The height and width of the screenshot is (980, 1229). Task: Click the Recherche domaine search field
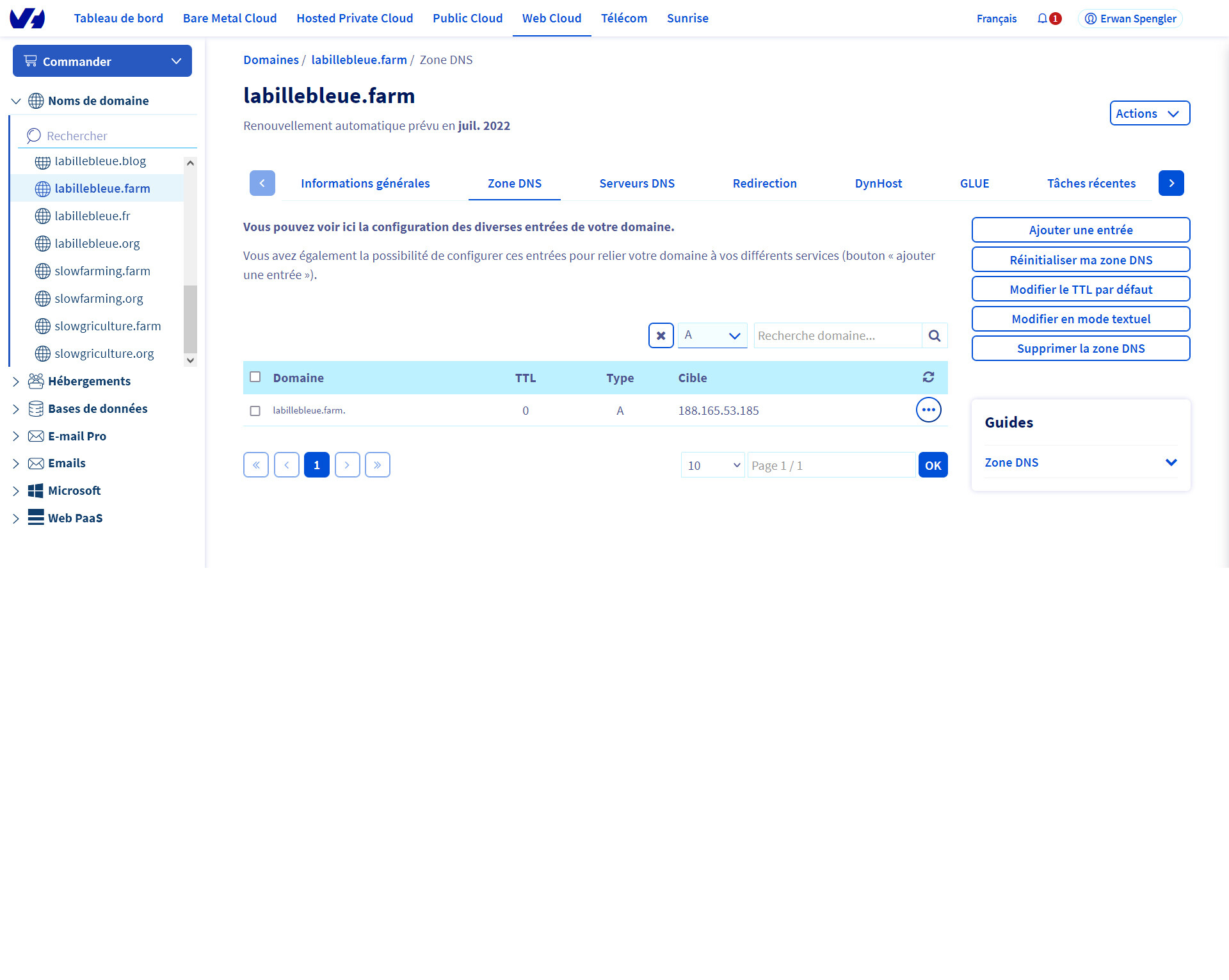pos(838,335)
